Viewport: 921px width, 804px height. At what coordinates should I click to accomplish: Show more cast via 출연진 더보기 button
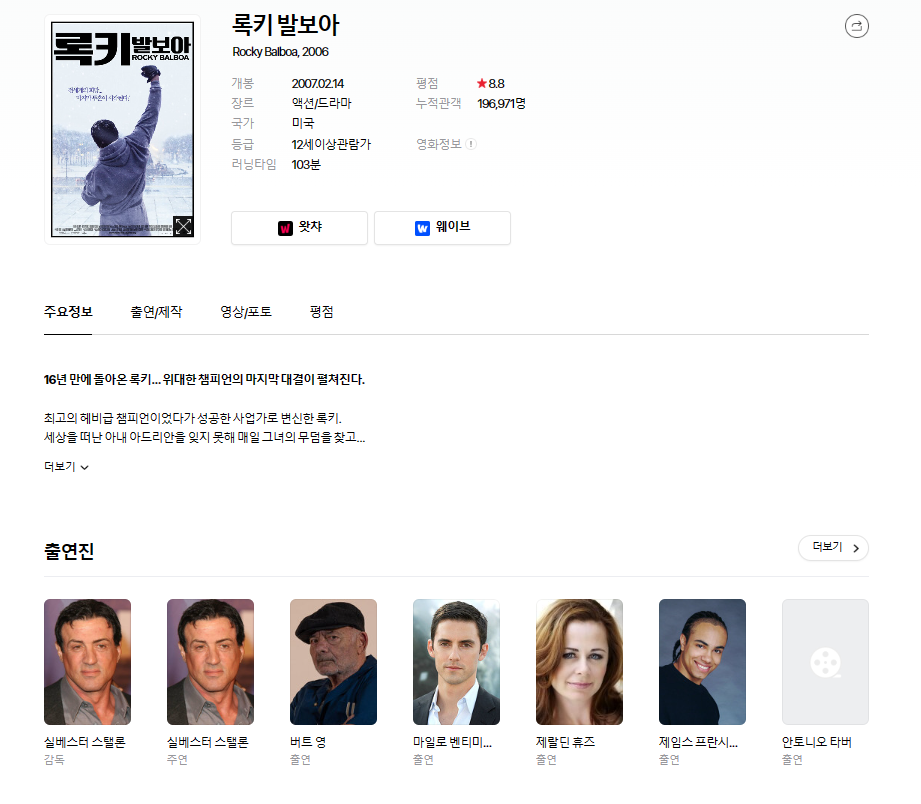coord(833,548)
